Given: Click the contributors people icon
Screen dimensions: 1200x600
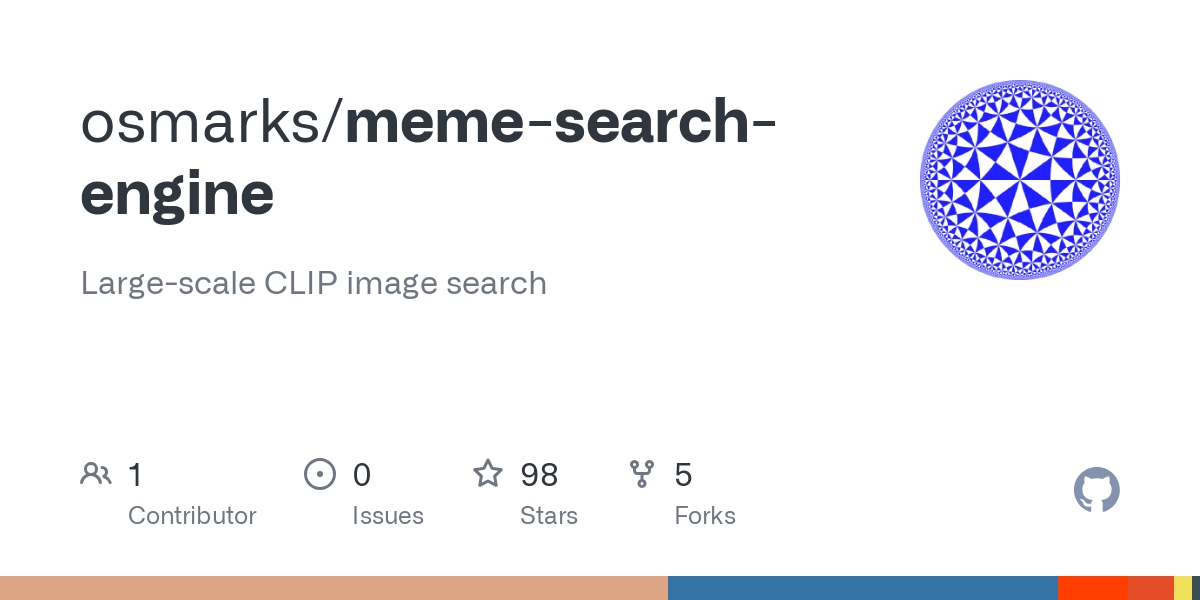Looking at the screenshot, I should [96, 474].
